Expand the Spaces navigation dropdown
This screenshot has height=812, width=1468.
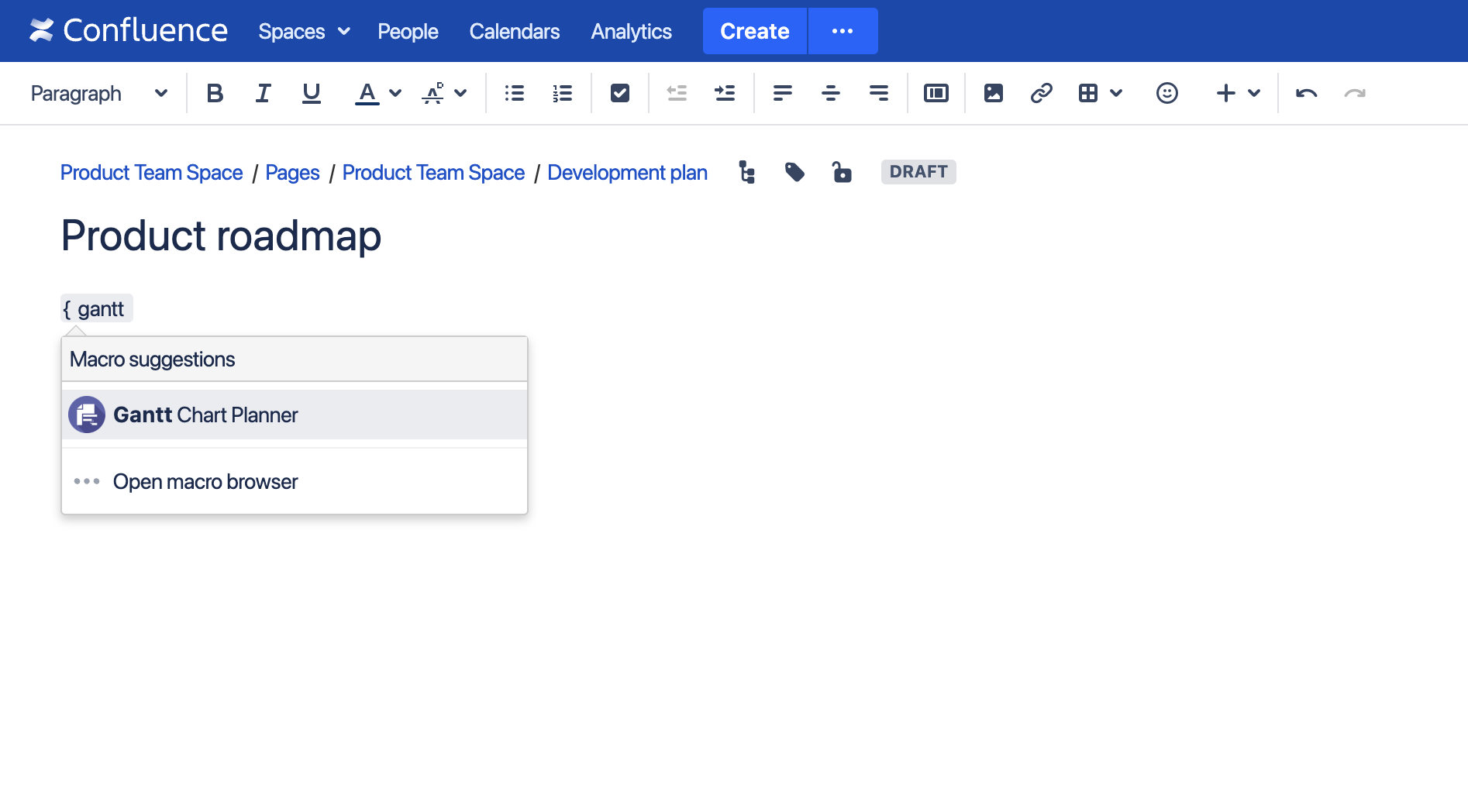click(x=304, y=31)
